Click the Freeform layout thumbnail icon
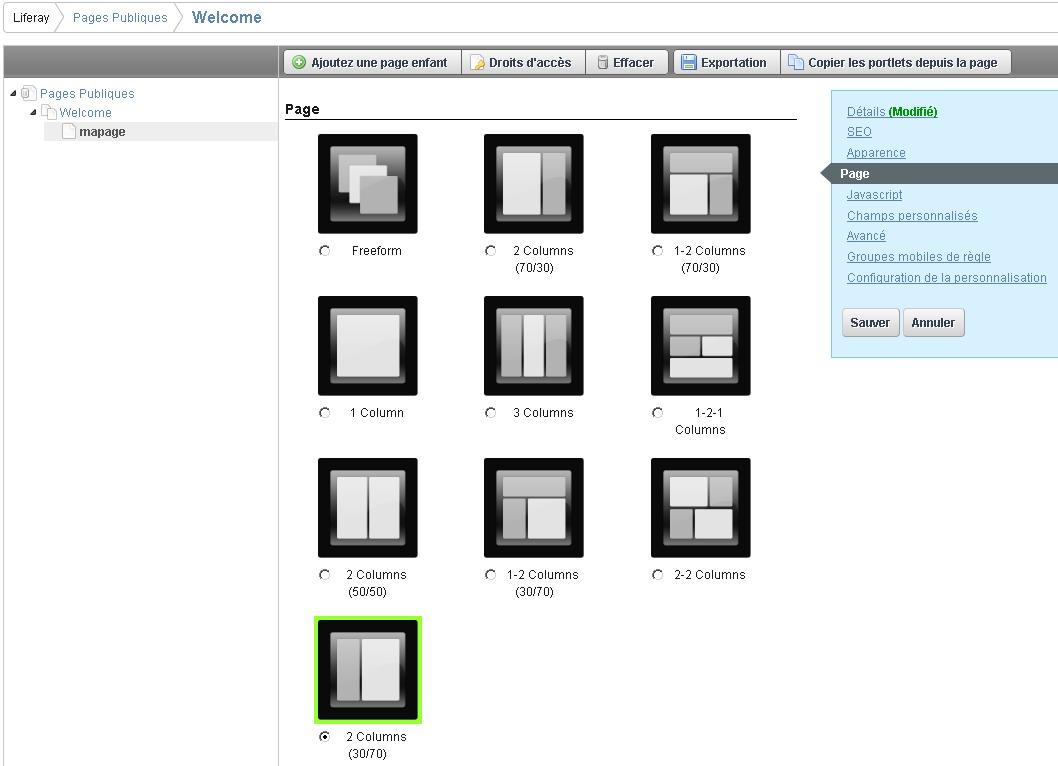The height and width of the screenshot is (766, 1058). [x=367, y=184]
